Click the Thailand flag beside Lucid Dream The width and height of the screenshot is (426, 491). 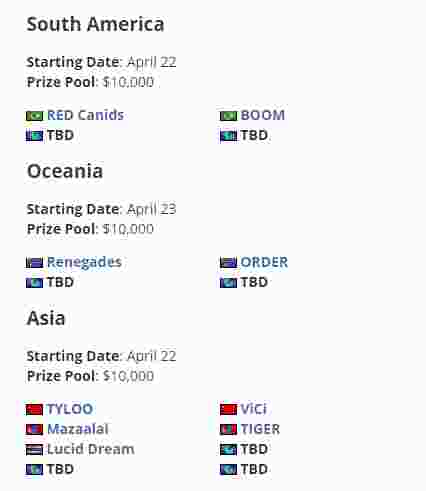pyautogui.click(x=35, y=450)
